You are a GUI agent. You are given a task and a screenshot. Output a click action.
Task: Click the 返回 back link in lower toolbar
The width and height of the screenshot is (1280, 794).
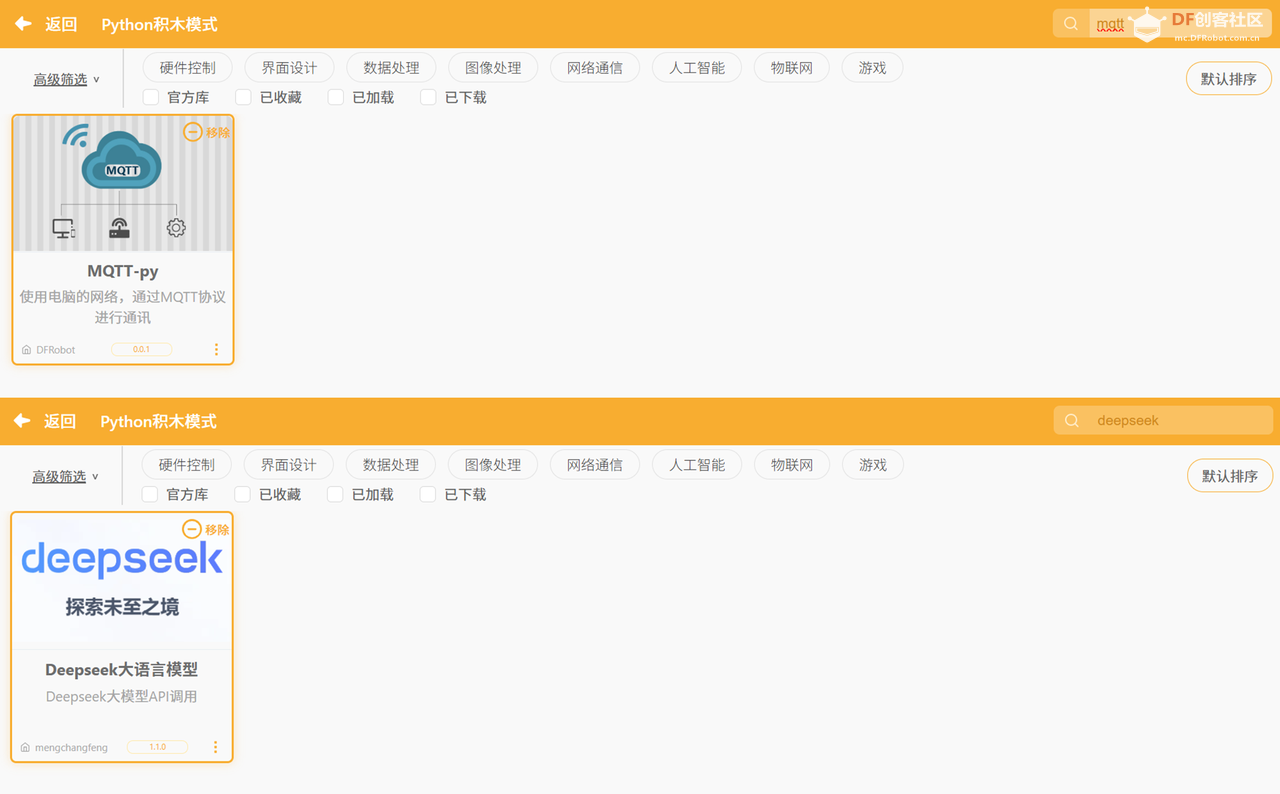60,421
